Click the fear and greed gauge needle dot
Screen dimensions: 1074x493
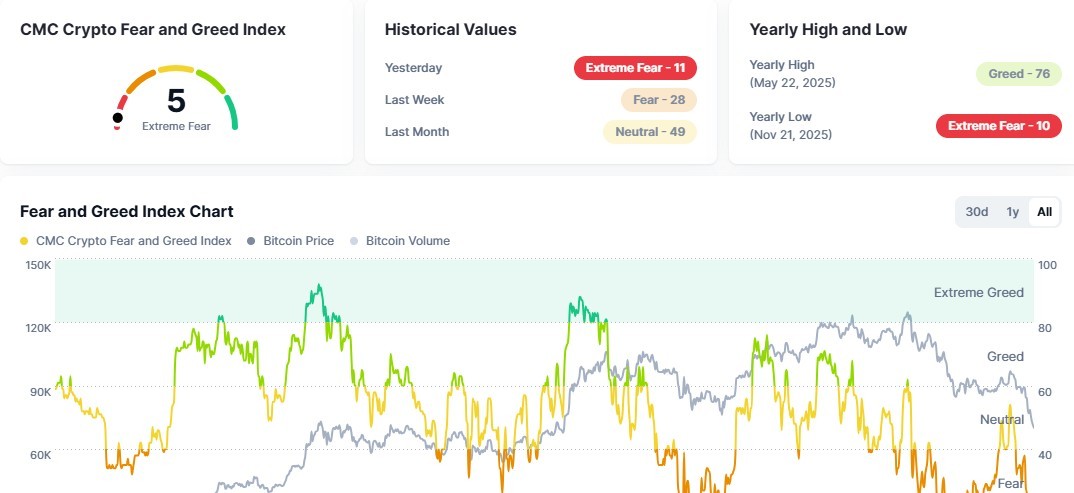point(118,118)
